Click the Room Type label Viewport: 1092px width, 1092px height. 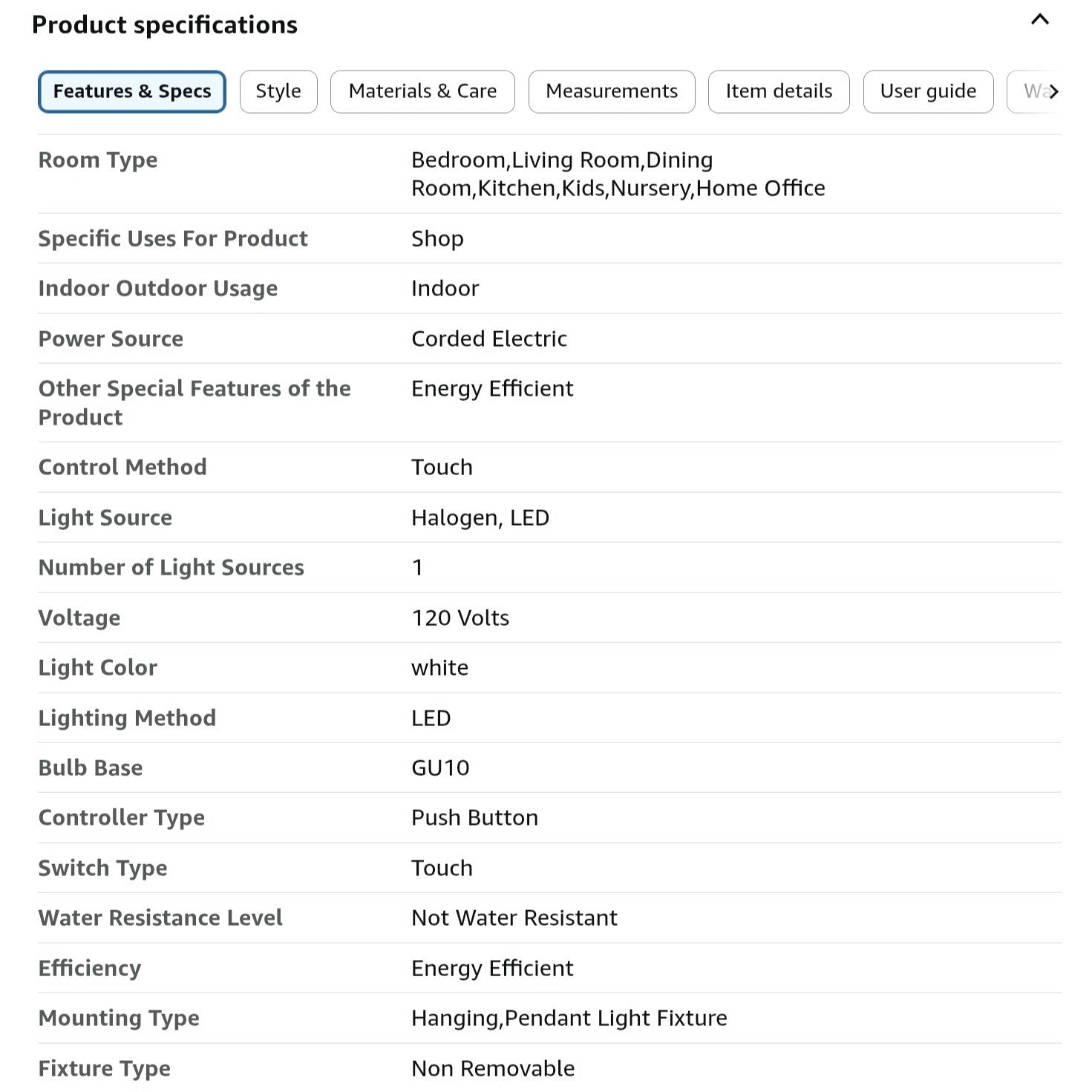coord(98,160)
